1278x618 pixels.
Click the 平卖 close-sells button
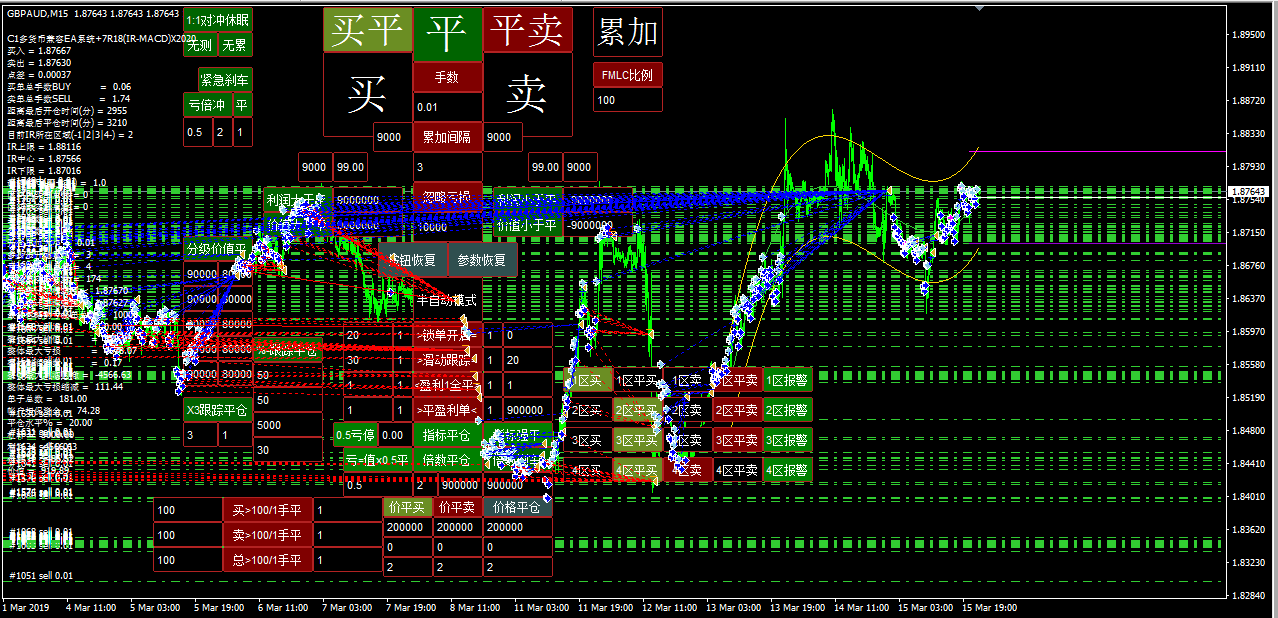pyautogui.click(x=527, y=31)
